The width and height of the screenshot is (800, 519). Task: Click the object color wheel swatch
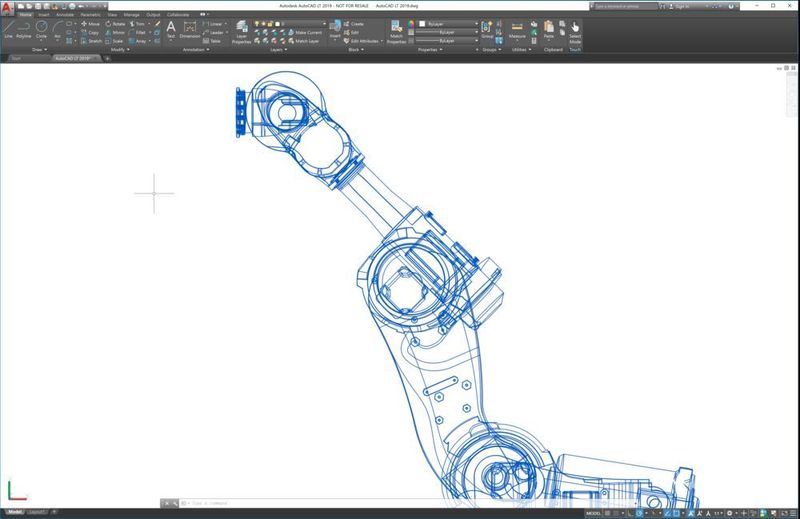(411, 24)
